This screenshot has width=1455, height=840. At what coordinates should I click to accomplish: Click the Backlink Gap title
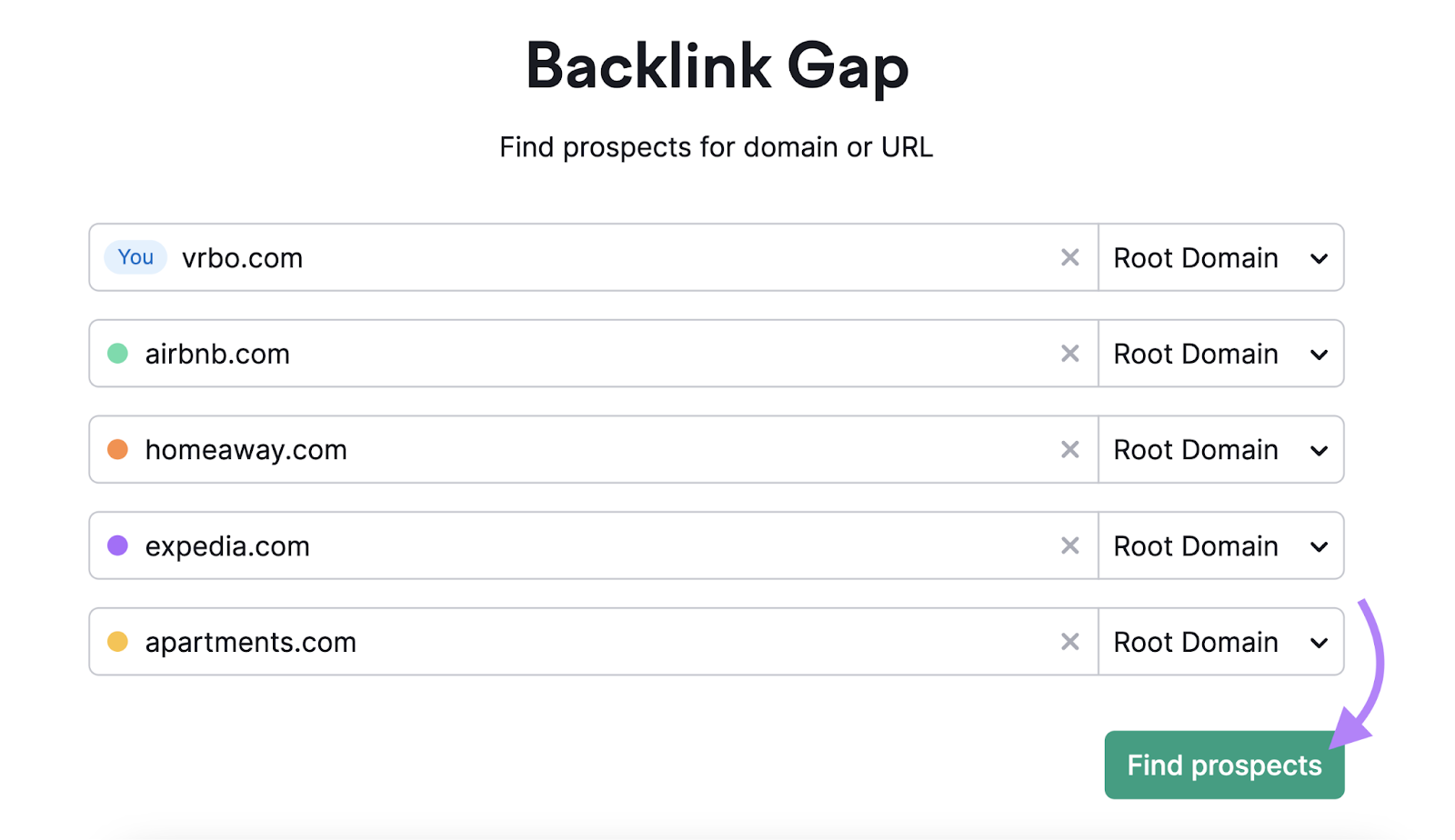(x=717, y=65)
